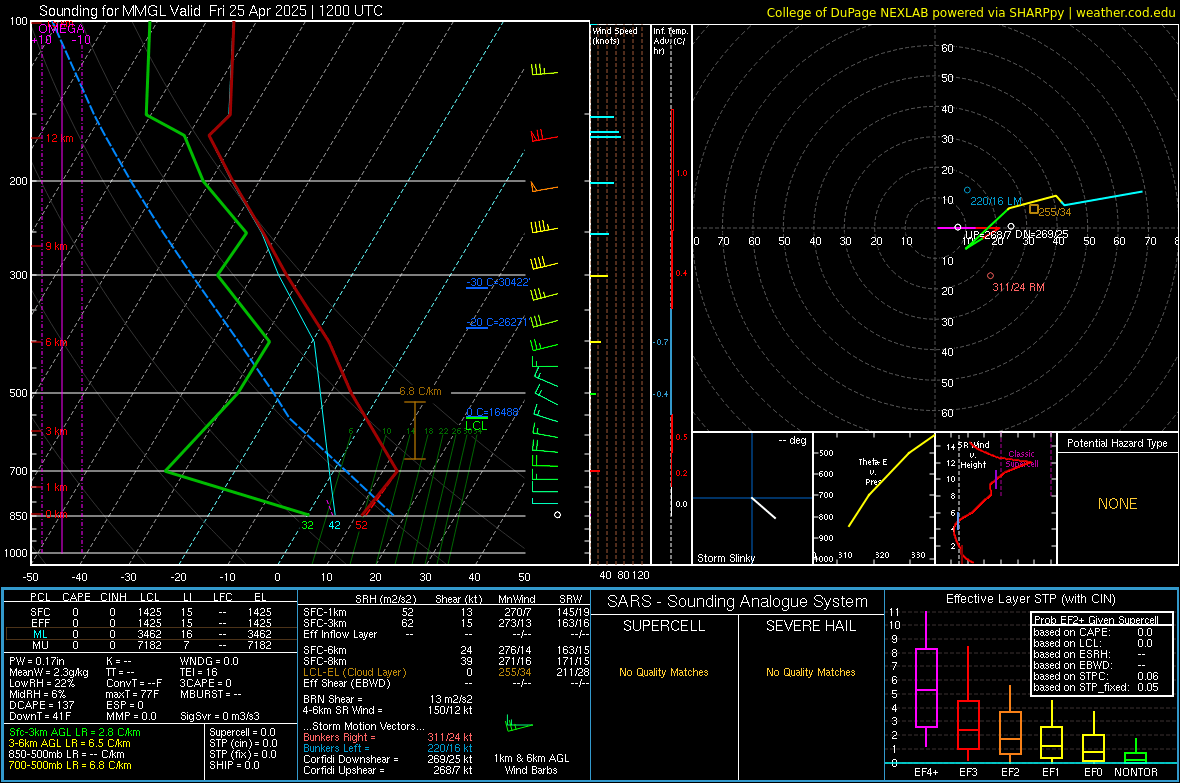Image resolution: width=1180 pixels, height=783 pixels.
Task: Click the PW = 0.17in value
Action: [x=36, y=661]
